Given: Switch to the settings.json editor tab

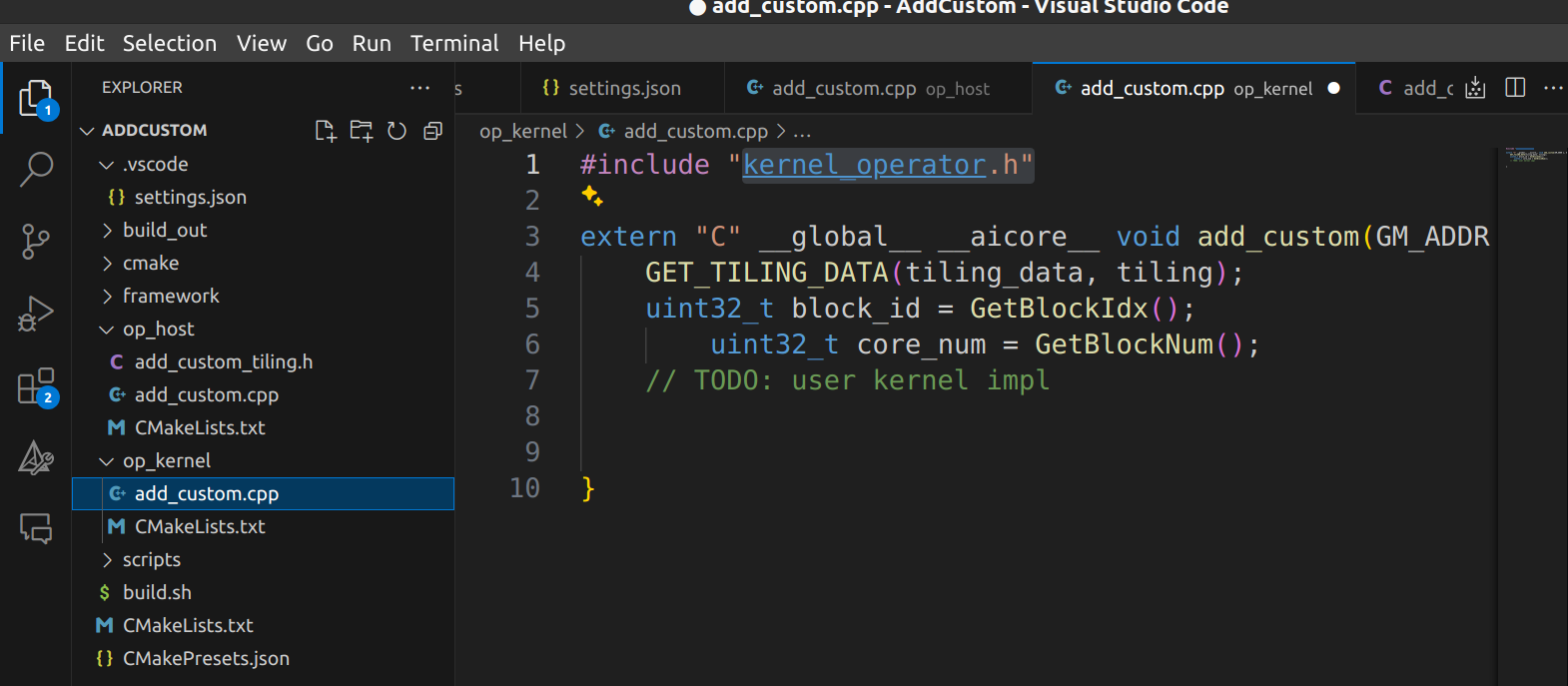Looking at the screenshot, I should [x=623, y=88].
